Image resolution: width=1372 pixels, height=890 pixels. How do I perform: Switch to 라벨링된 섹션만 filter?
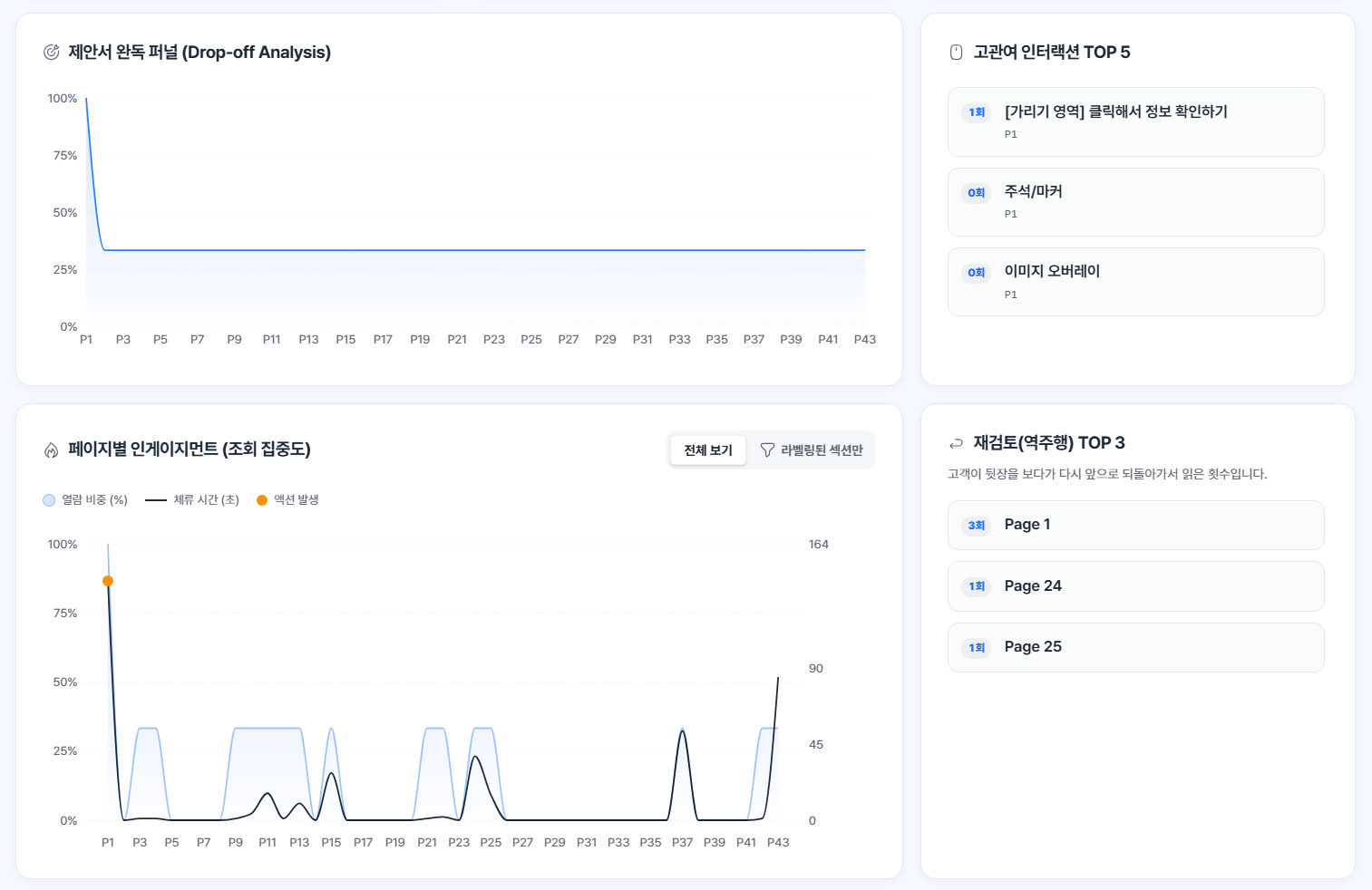pos(811,450)
